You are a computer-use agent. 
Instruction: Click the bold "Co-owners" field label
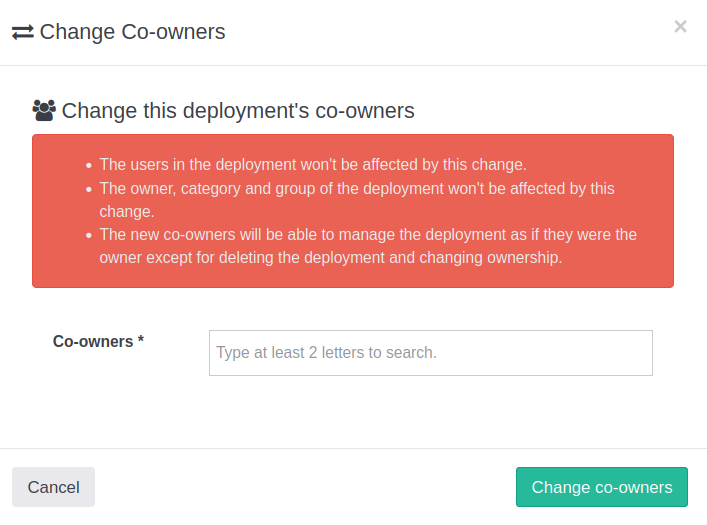(93, 341)
